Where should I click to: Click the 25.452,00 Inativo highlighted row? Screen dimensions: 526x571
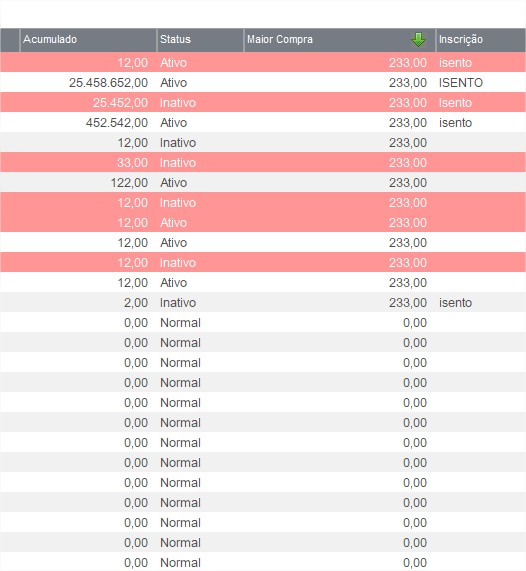point(263,103)
